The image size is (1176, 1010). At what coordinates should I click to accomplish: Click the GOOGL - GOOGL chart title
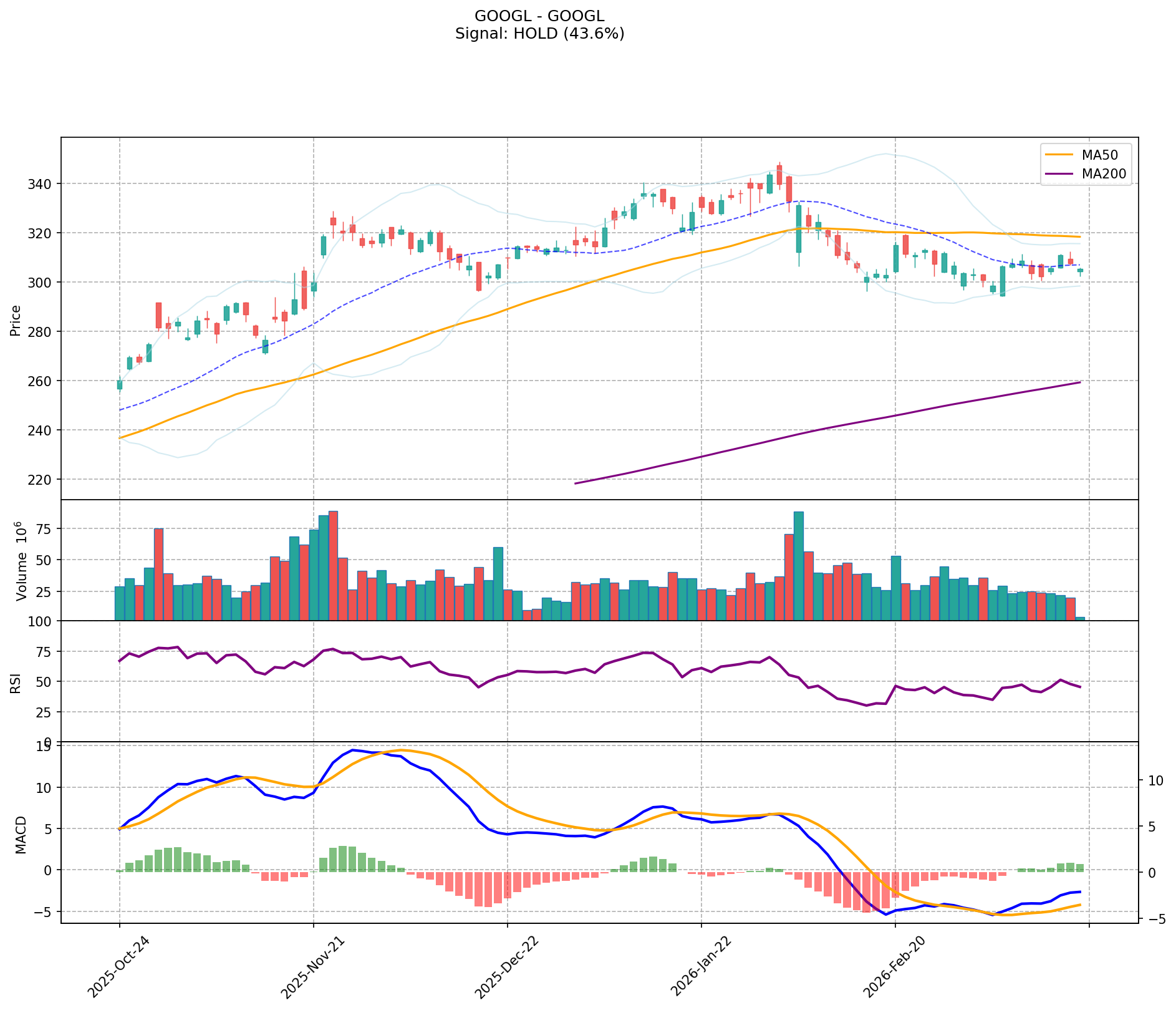point(539,16)
